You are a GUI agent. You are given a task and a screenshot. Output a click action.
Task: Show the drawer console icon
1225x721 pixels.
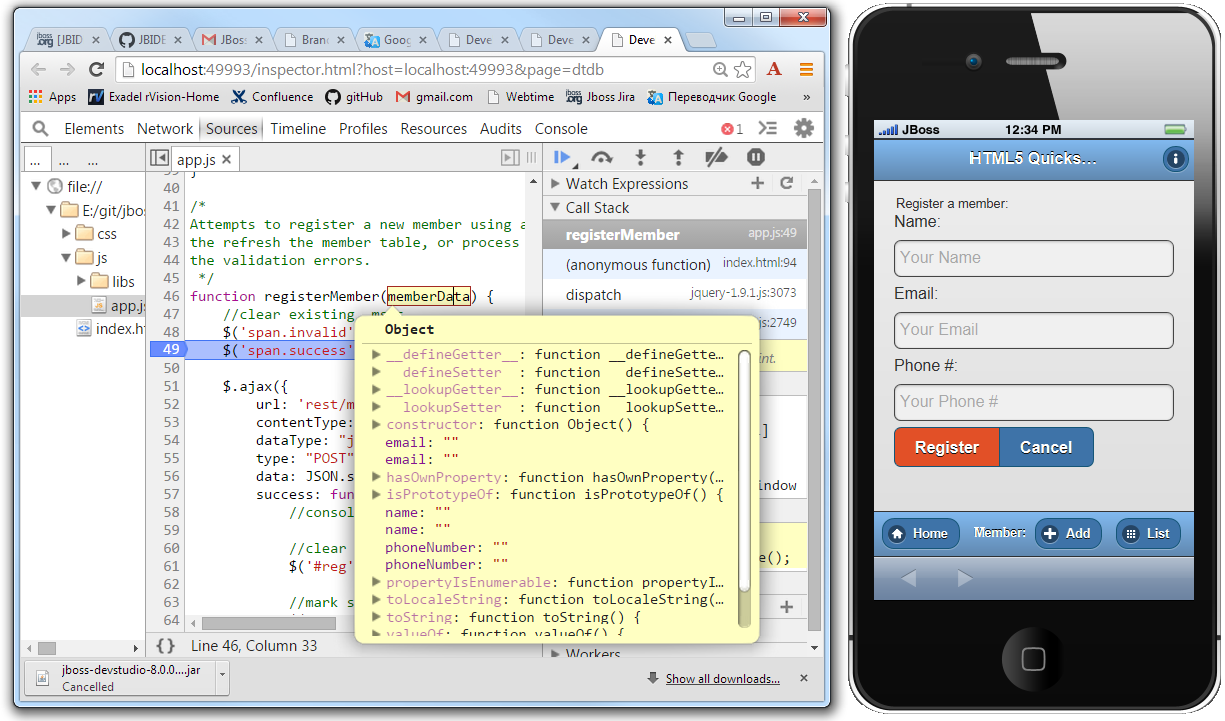(x=768, y=128)
